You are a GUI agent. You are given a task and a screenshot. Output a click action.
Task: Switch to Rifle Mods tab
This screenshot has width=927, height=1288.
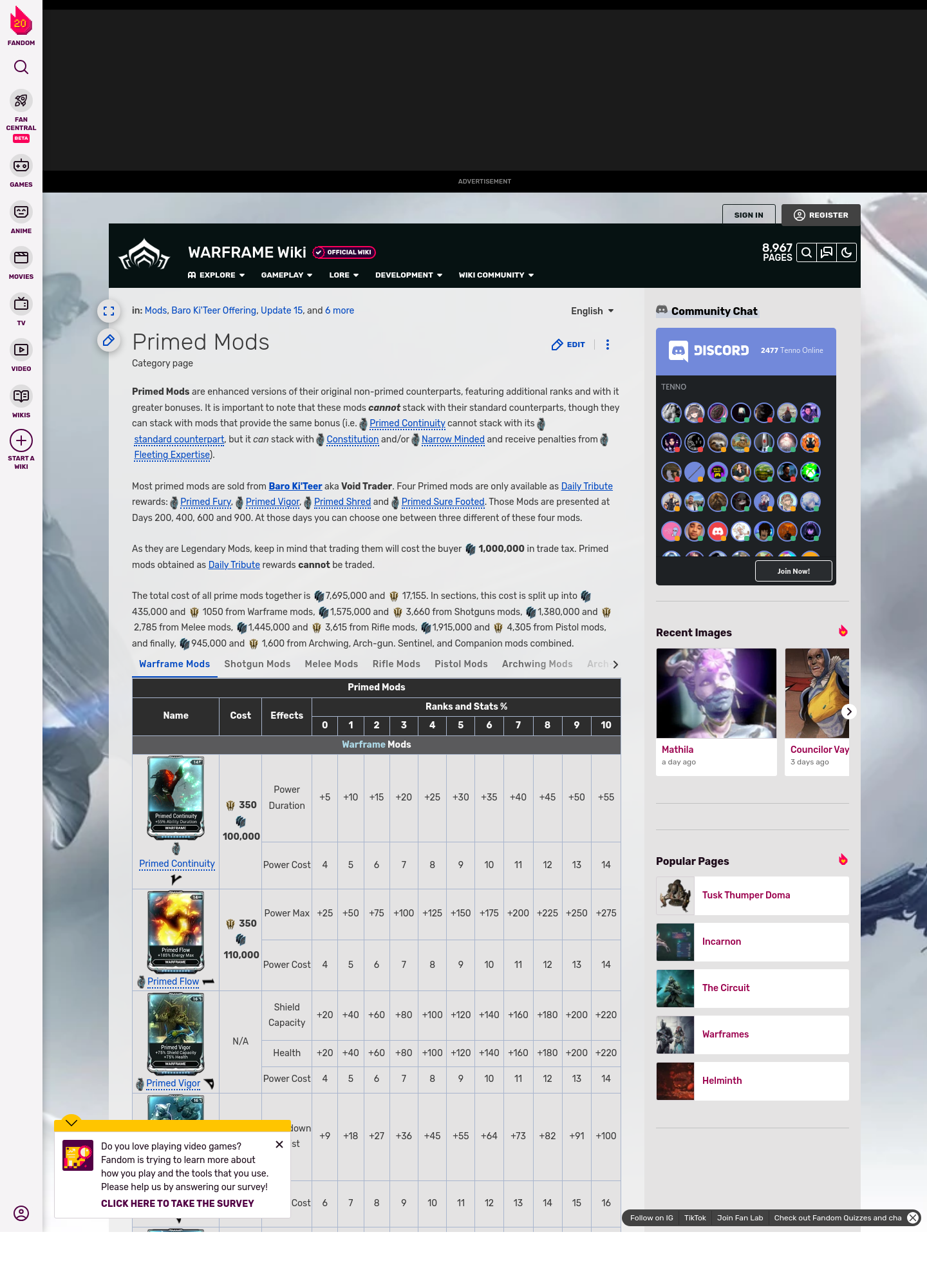tap(397, 664)
